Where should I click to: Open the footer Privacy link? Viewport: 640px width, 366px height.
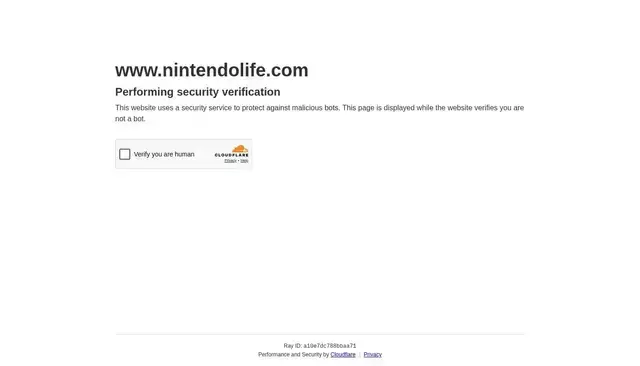click(x=373, y=355)
